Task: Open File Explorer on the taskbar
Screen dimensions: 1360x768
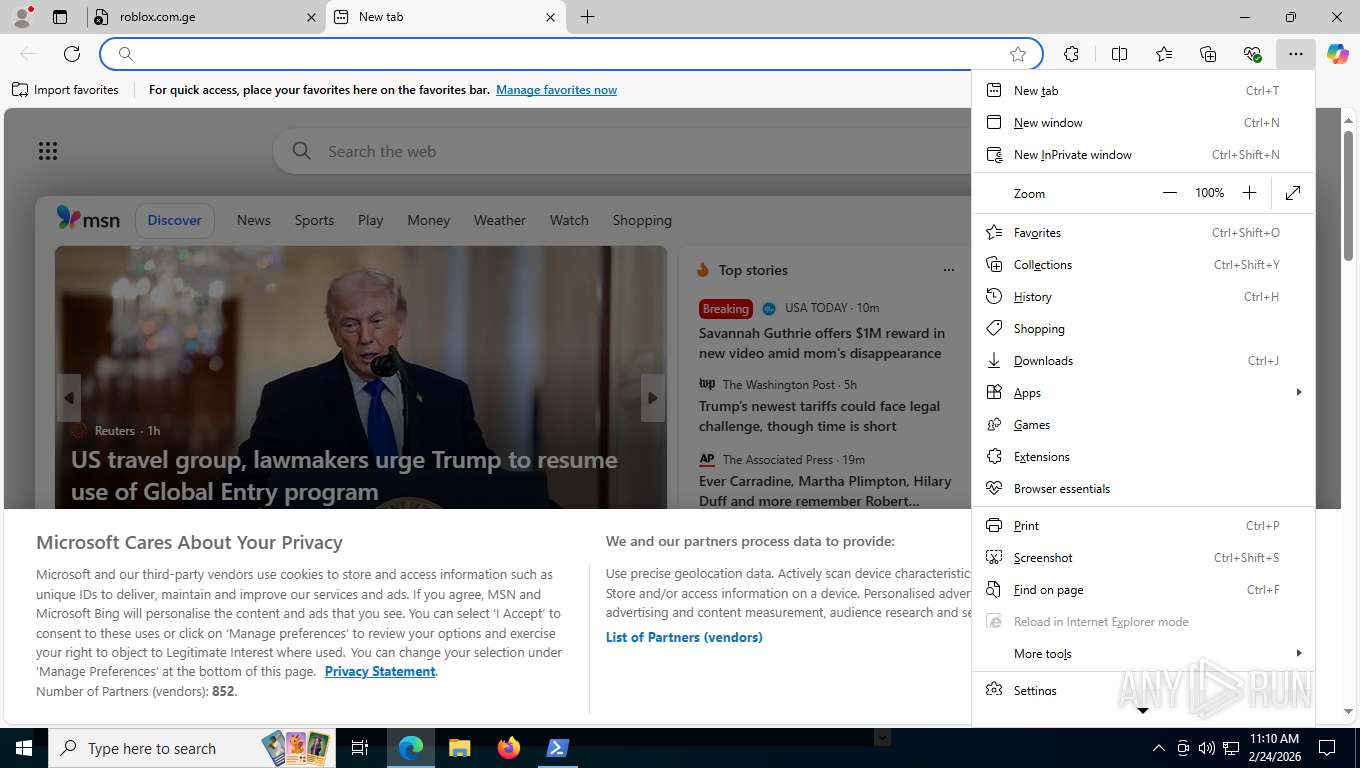Action: click(459, 748)
